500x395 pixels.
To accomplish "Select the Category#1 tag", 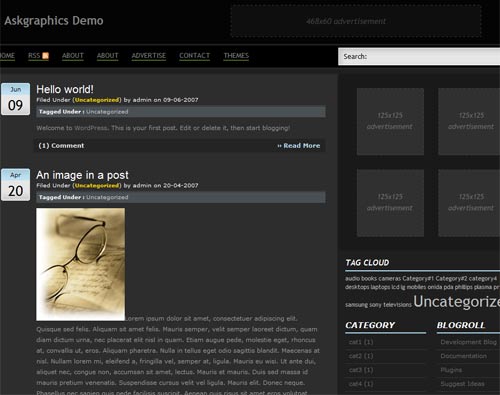I will [418, 278].
